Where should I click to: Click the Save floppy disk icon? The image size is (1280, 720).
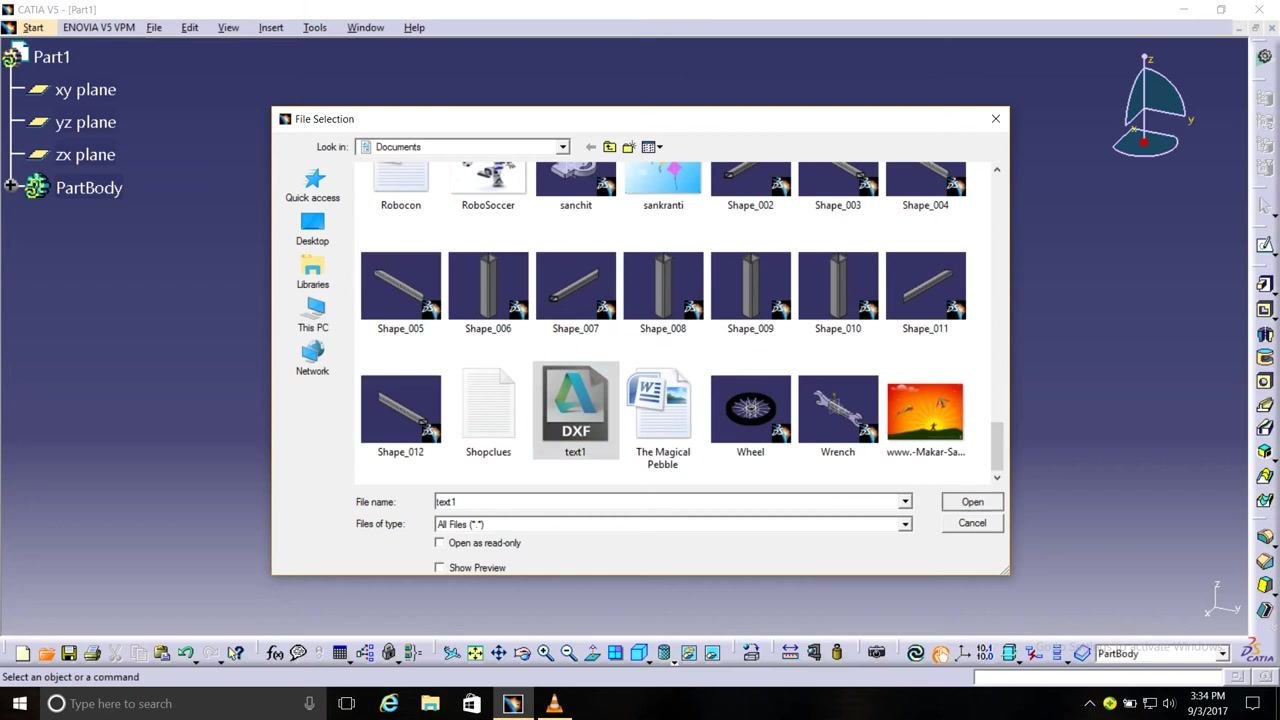69,653
